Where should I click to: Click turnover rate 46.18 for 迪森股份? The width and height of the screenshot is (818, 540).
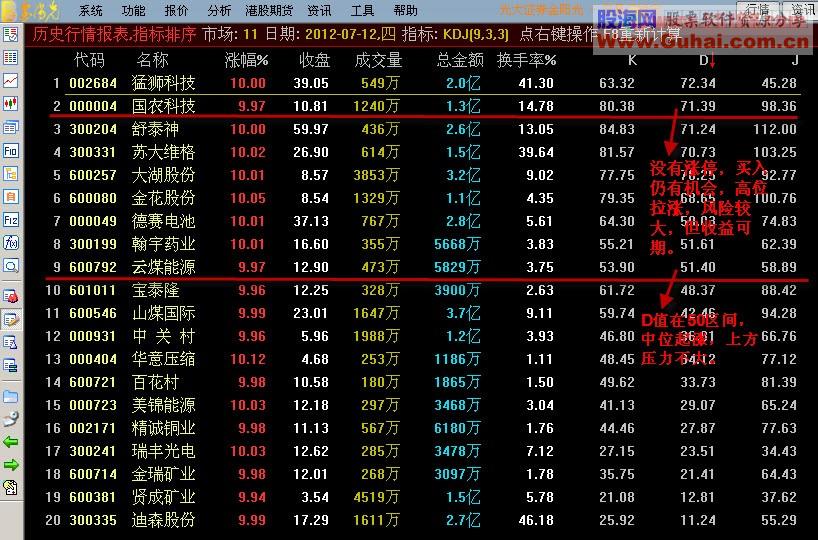point(536,520)
